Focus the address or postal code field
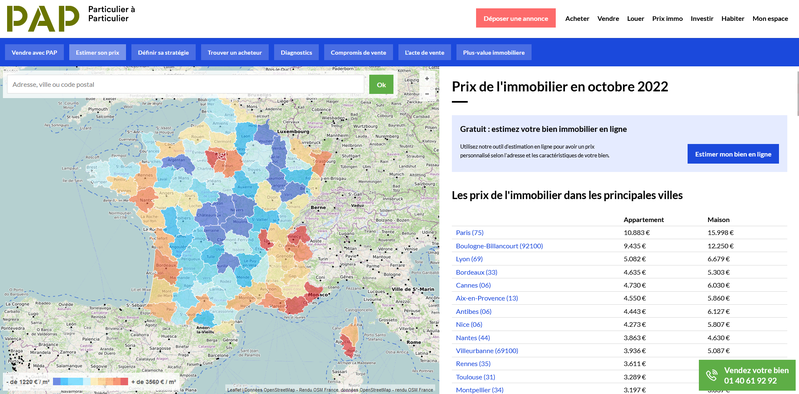This screenshot has height=394, width=799. click(186, 85)
